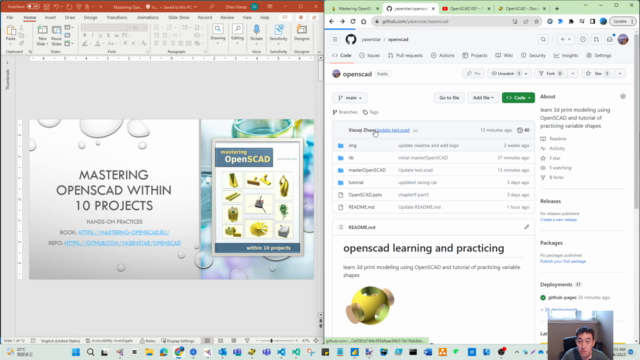Open the green Code dropdown
Screen dimensions: 640x360
pos(518,98)
